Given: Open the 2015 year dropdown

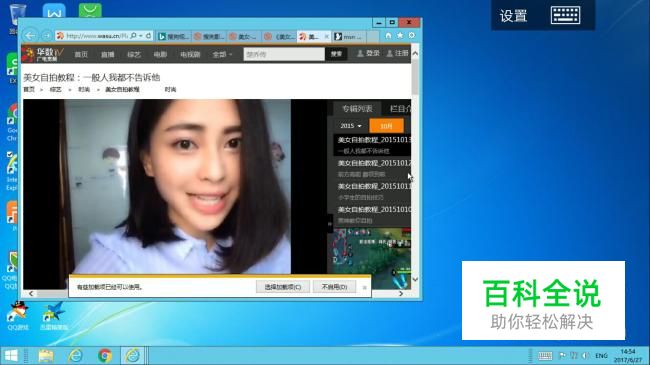Looking at the screenshot, I should pyautogui.click(x=350, y=126).
